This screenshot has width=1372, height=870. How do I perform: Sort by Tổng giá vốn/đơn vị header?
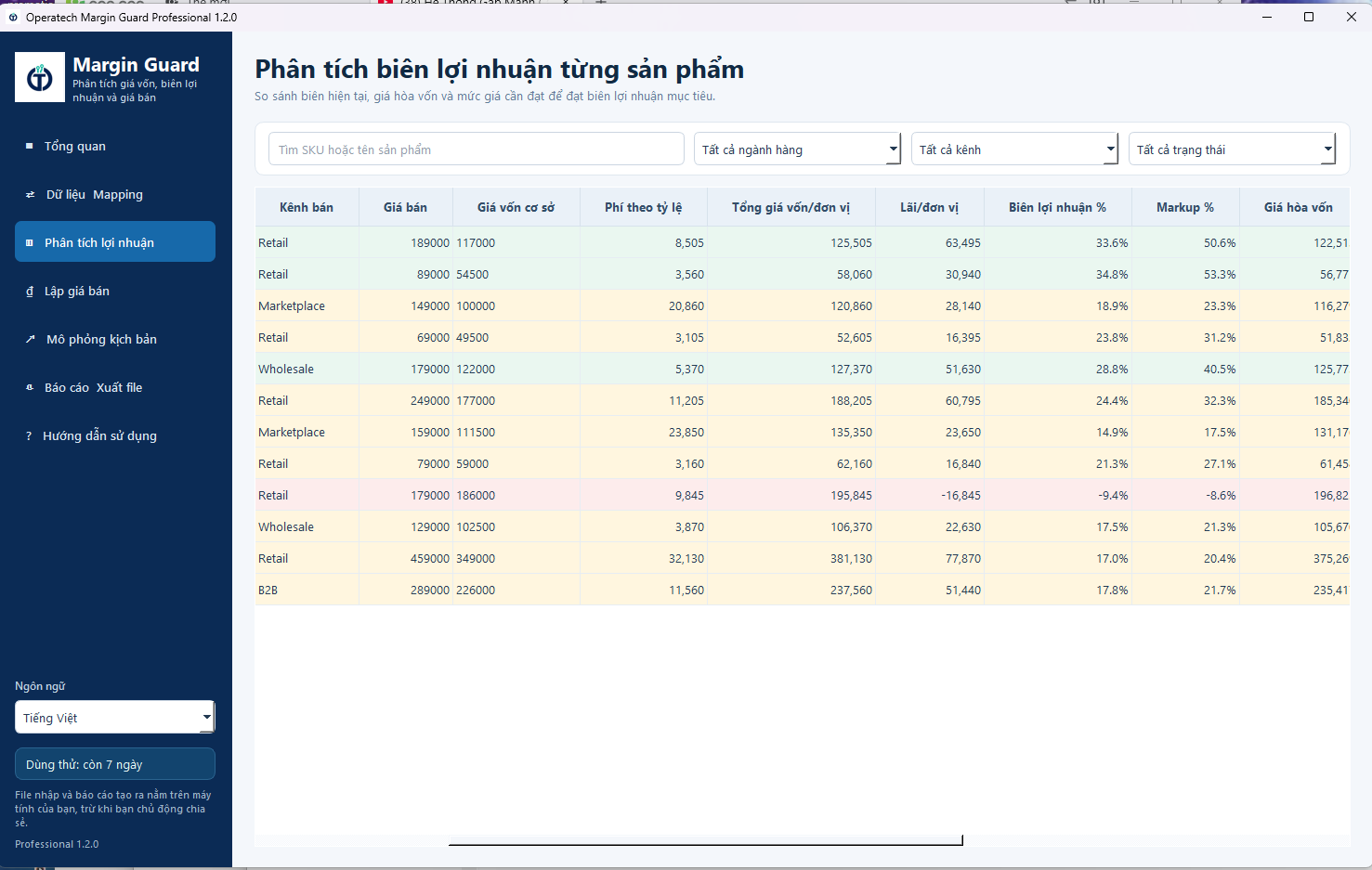pyautogui.click(x=791, y=207)
